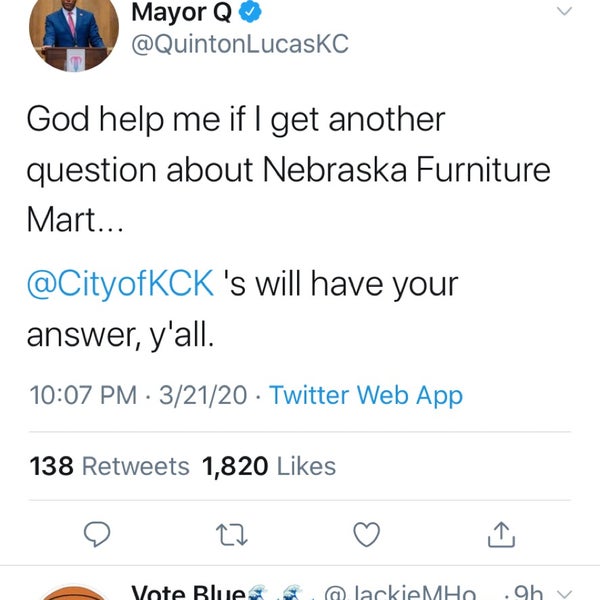600x600 pixels.
Task: Open the chevron menu on the reply tweet
Action: (x=564, y=592)
